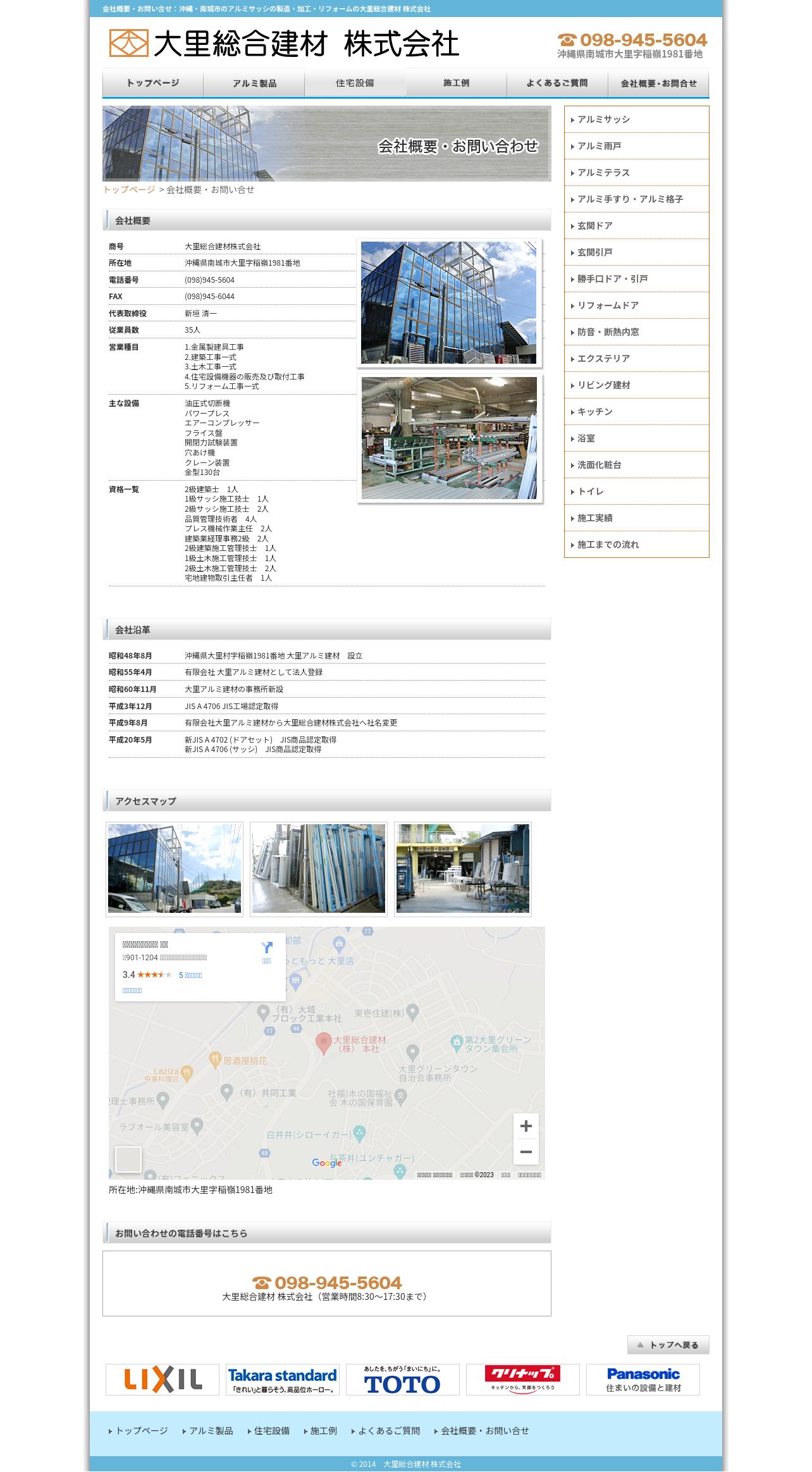Select 浴室 in the sidebar

(x=637, y=438)
